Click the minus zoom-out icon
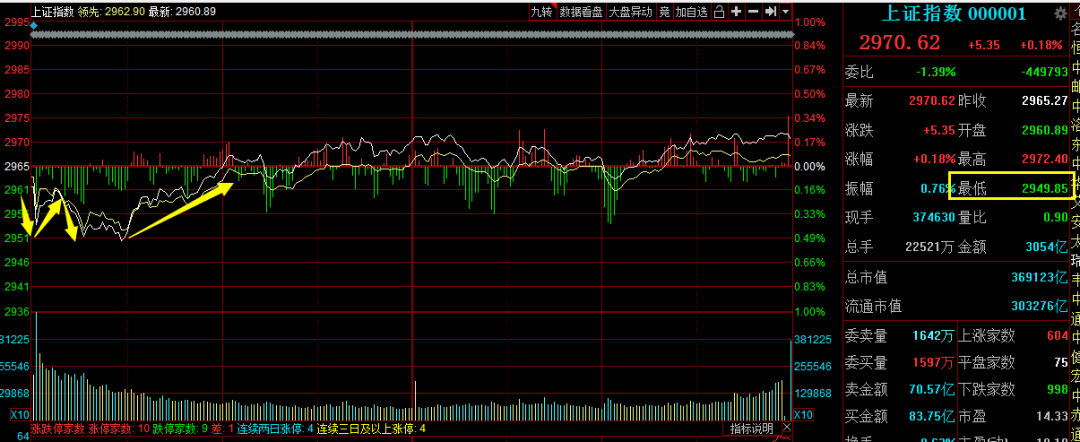The width and height of the screenshot is (1080, 442). [754, 11]
